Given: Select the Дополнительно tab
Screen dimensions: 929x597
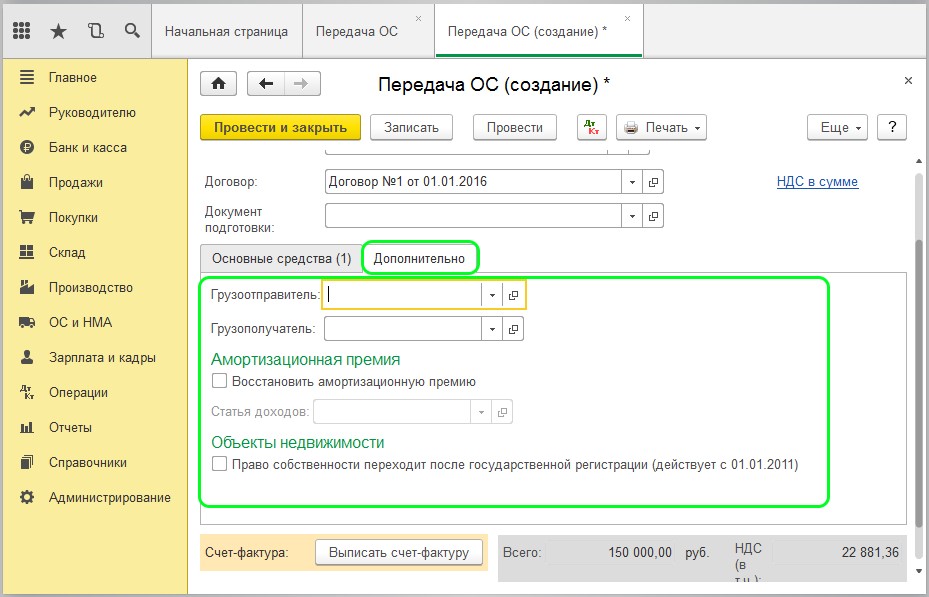Looking at the screenshot, I should tap(419, 259).
